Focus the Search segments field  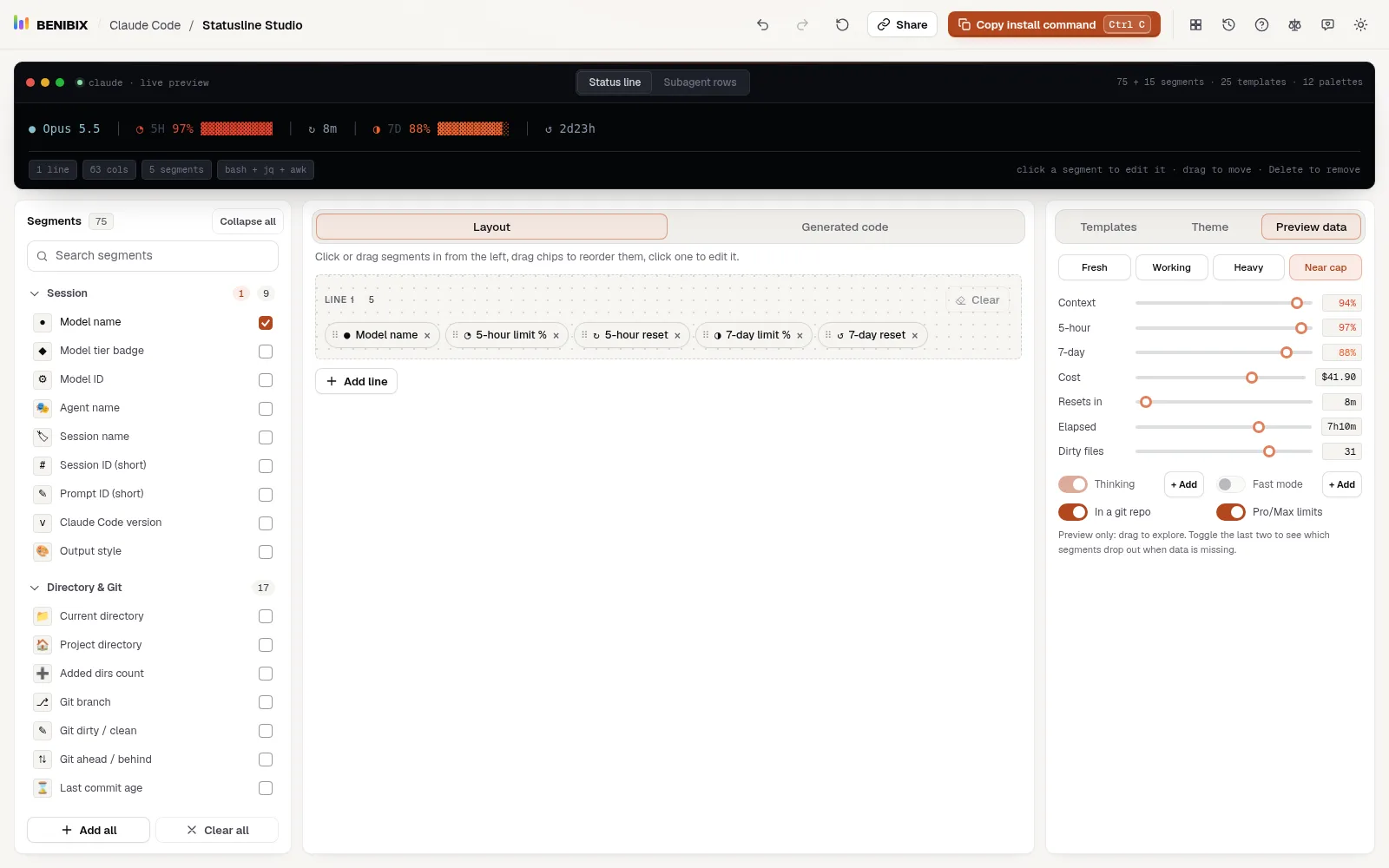[153, 256]
